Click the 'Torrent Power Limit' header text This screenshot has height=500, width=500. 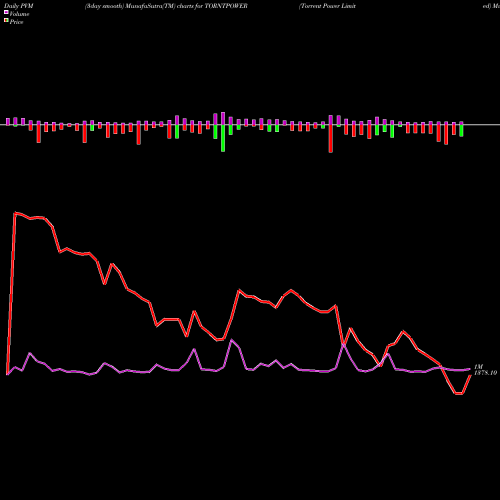pos(327,6)
